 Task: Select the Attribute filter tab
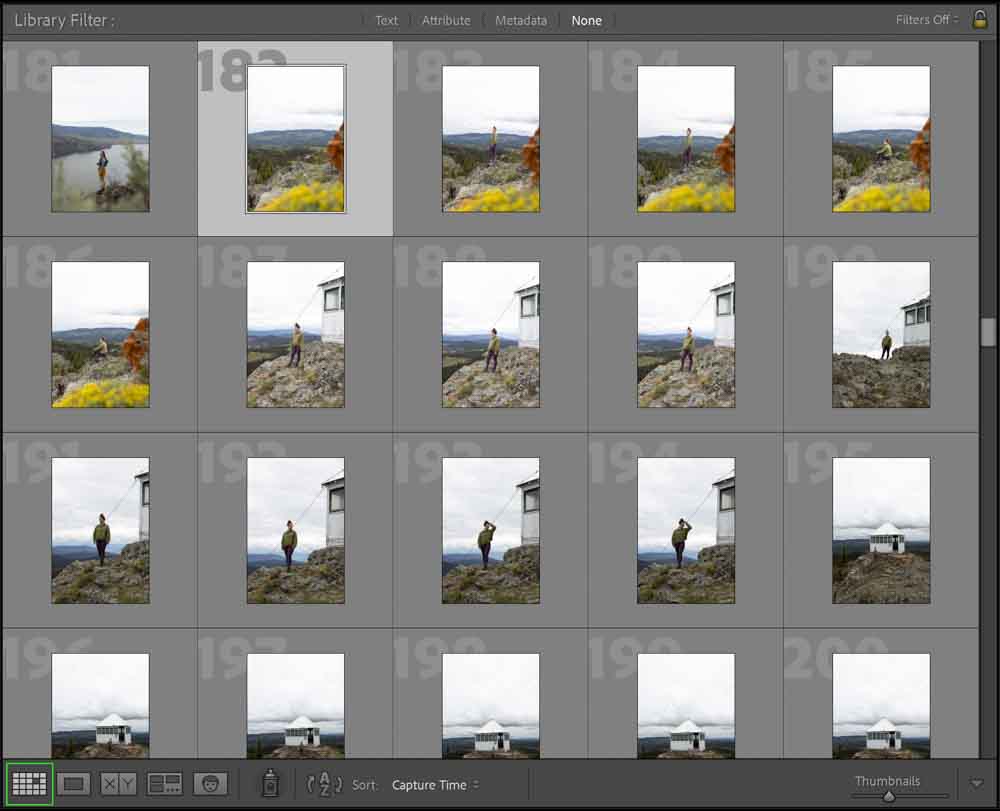tap(445, 20)
